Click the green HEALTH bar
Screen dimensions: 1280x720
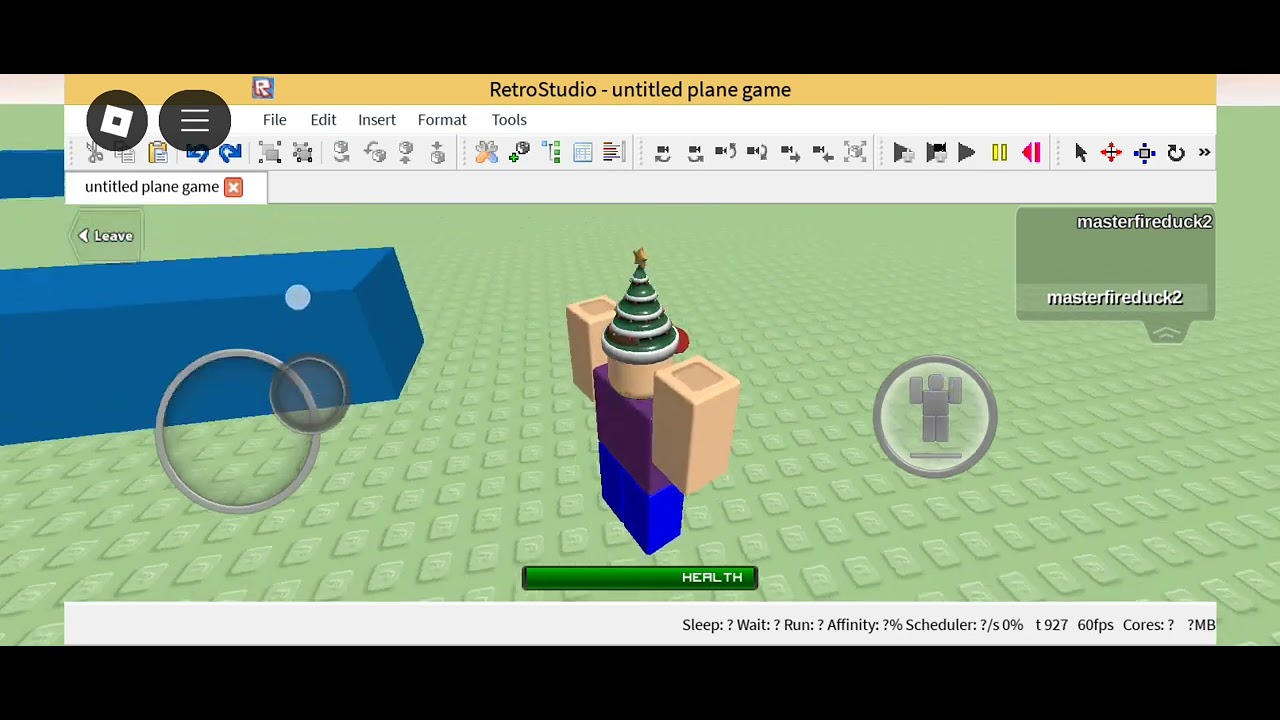(x=640, y=578)
